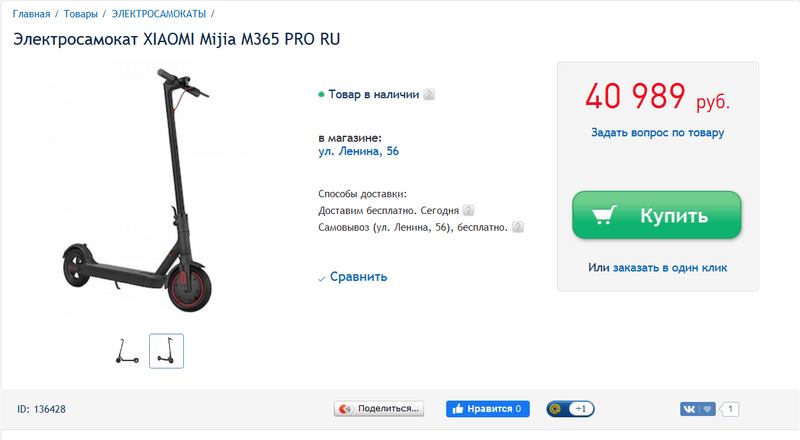Click the Поделиться share button
Viewport: 800px width, 440px height.
pyautogui.click(x=379, y=409)
